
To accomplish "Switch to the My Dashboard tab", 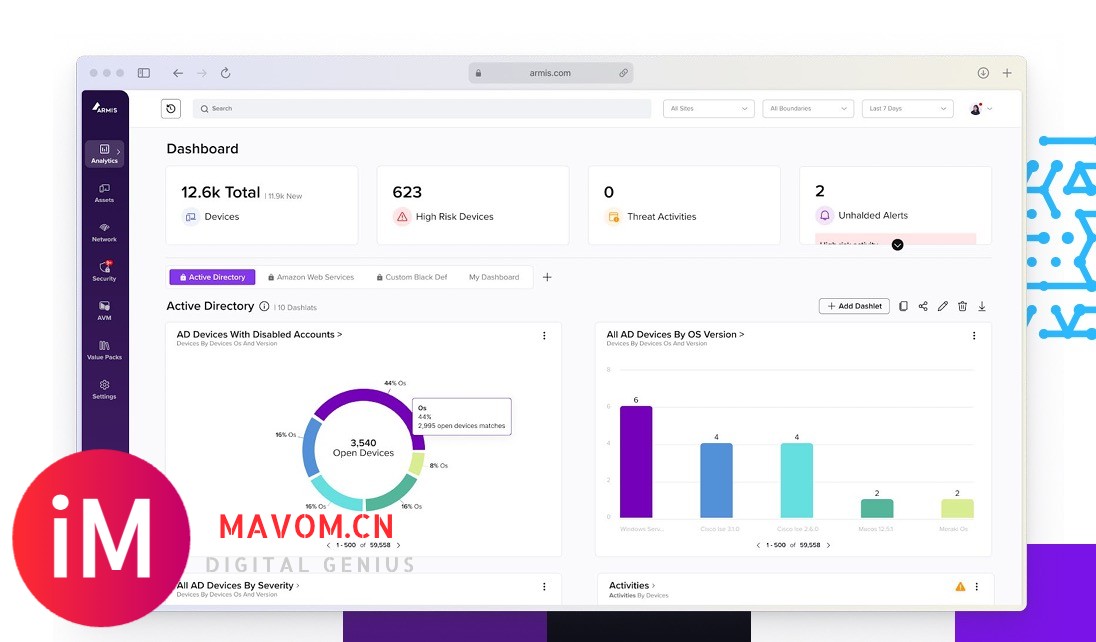I will 494,277.
